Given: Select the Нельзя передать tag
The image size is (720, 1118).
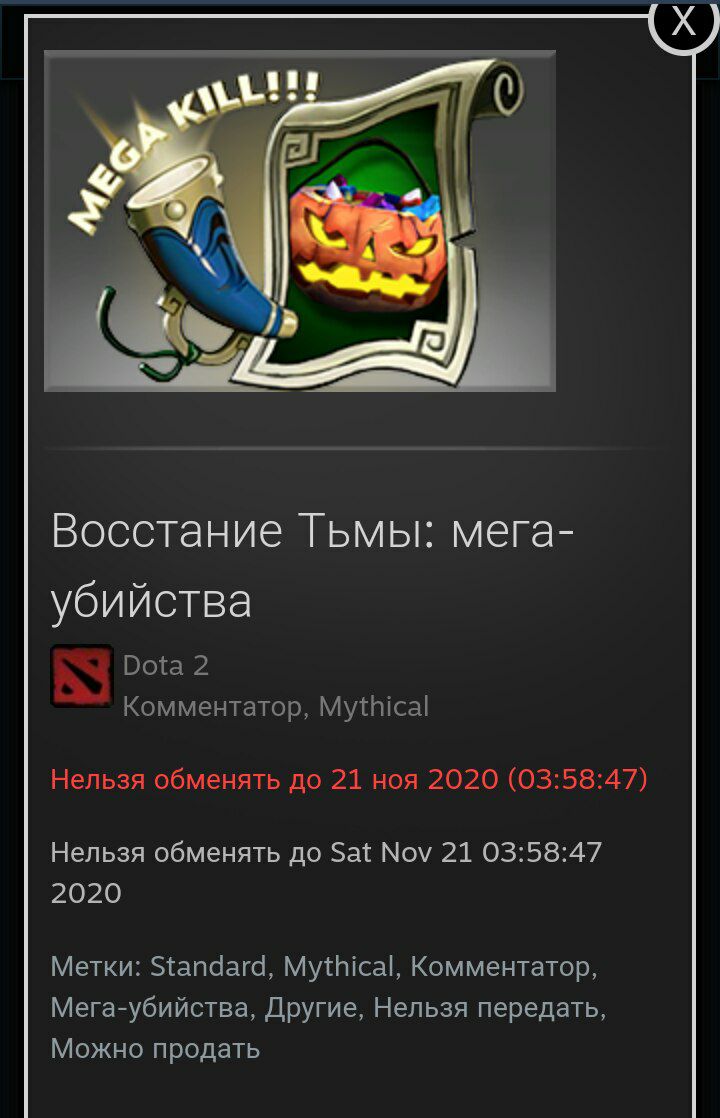Looking at the screenshot, I should point(485,1007).
